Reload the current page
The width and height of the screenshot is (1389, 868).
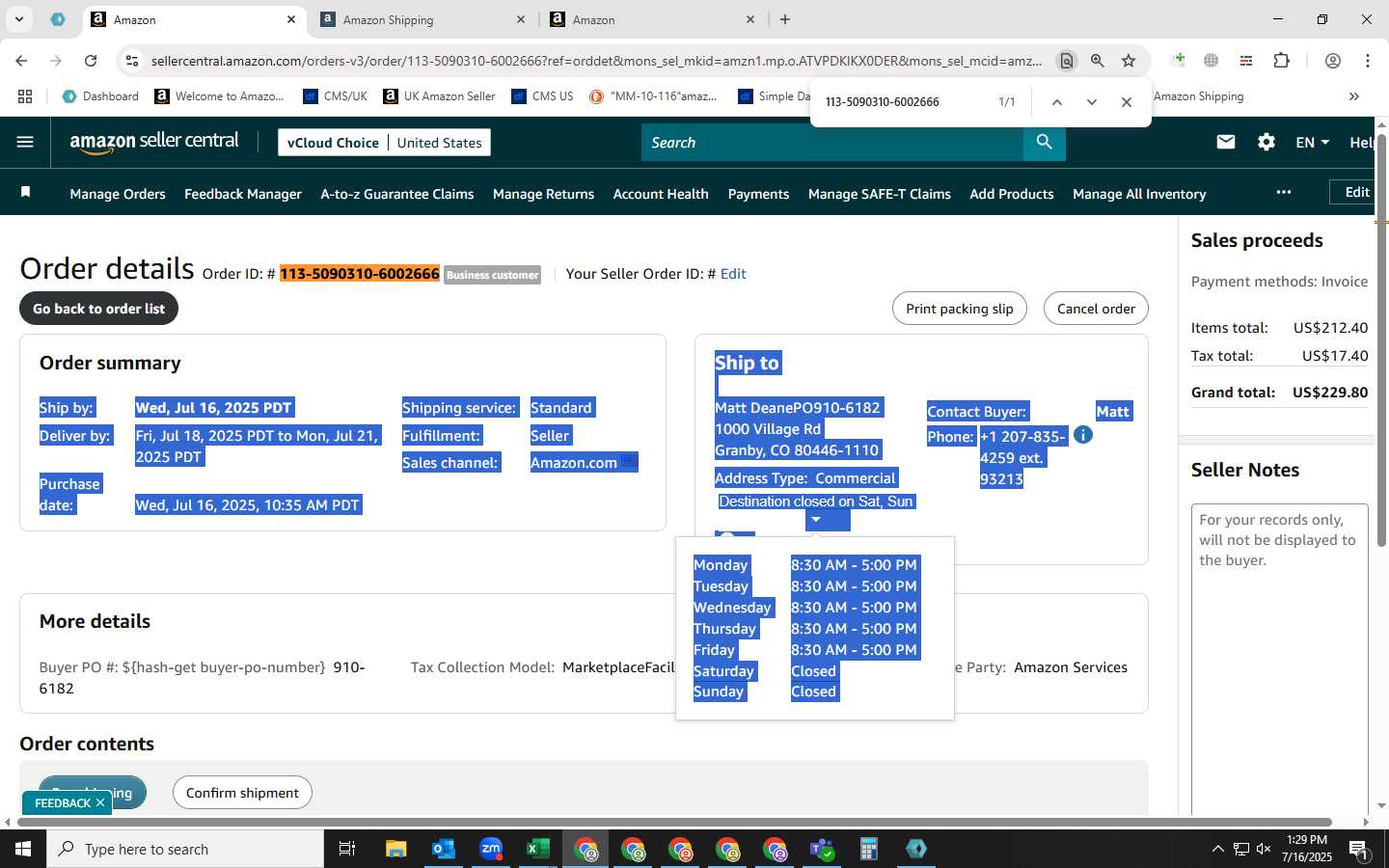pyautogui.click(x=91, y=61)
